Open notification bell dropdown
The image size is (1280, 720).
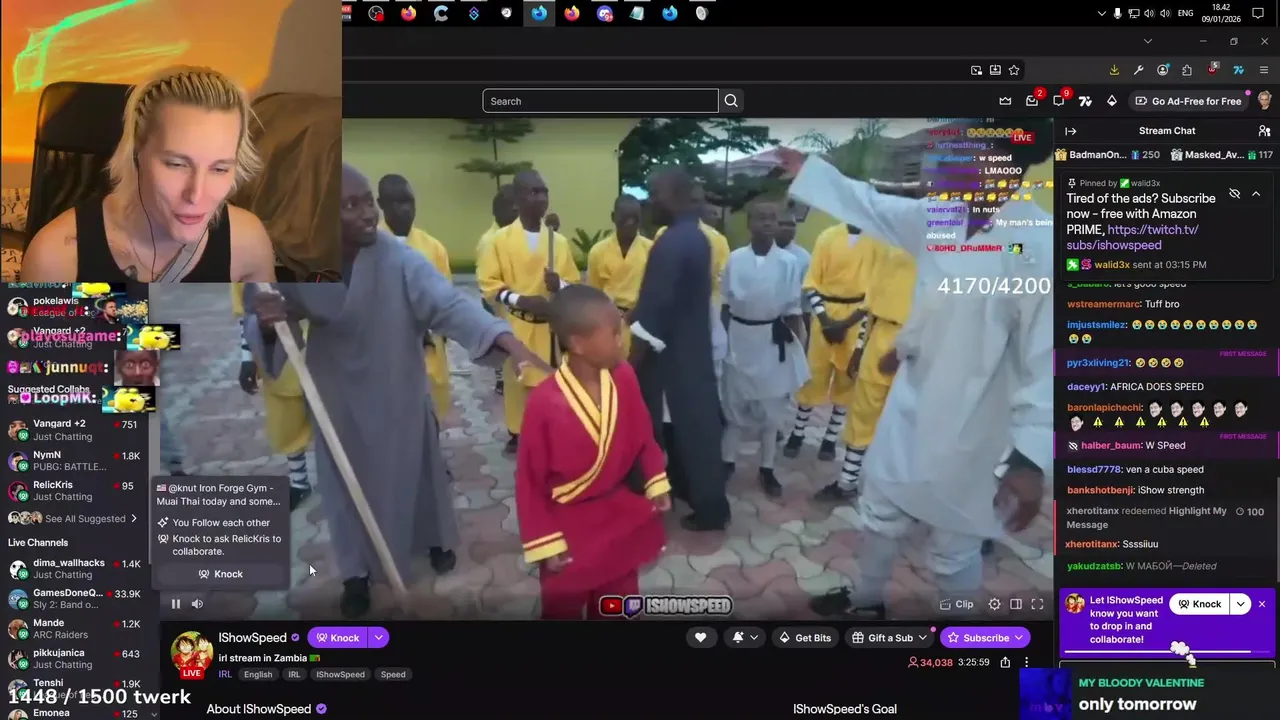[745, 638]
